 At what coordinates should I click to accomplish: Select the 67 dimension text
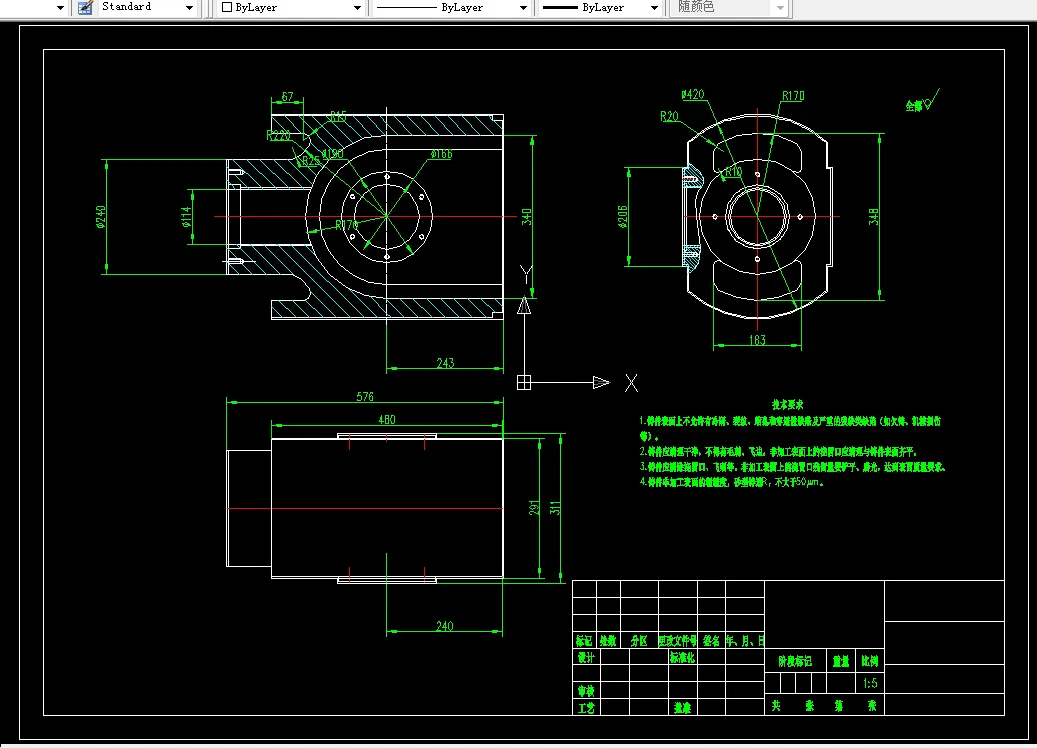click(x=288, y=97)
